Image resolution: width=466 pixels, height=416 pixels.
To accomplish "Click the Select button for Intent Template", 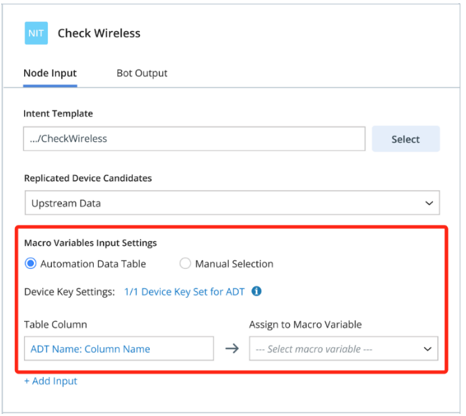I will pyautogui.click(x=406, y=139).
